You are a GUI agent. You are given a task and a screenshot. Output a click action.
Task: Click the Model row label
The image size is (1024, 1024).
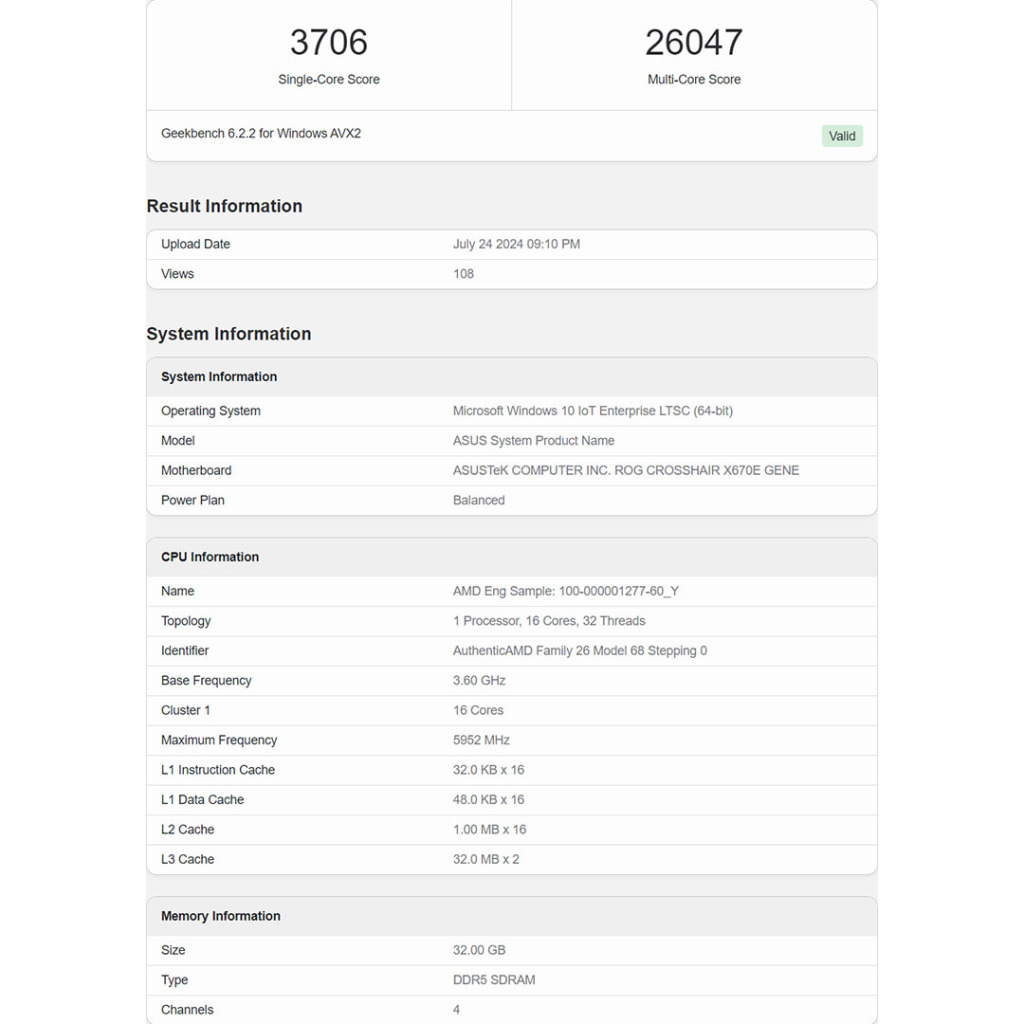(x=178, y=441)
